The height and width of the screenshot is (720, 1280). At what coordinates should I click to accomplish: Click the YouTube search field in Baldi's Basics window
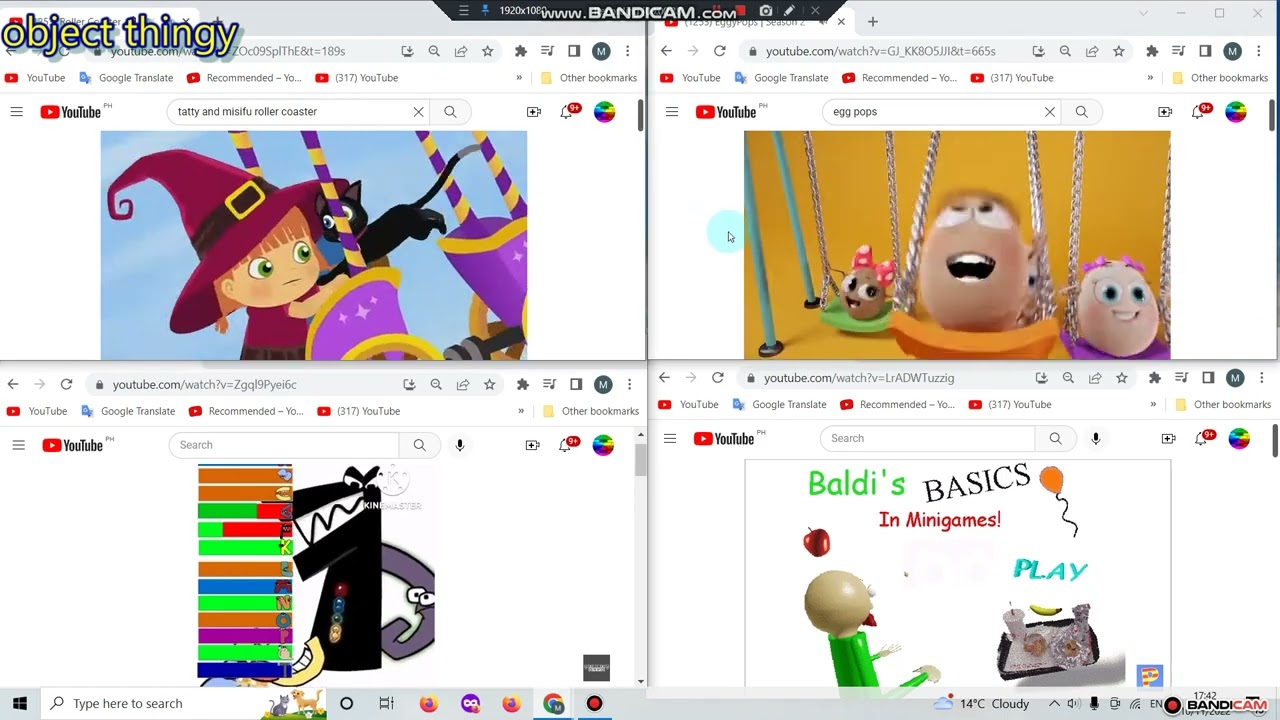pyautogui.click(x=927, y=438)
